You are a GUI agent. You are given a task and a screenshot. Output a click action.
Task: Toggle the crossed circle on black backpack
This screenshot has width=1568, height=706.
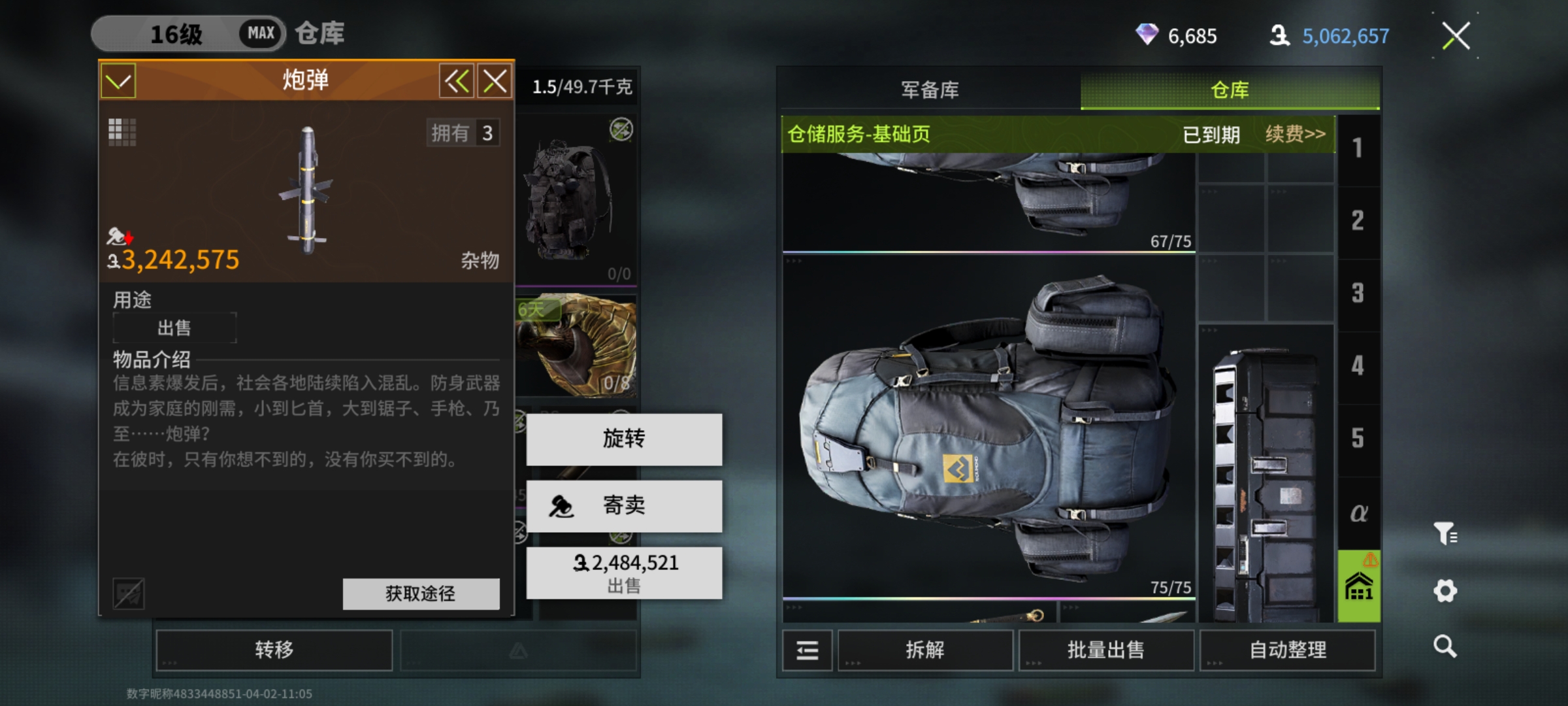coord(621,129)
